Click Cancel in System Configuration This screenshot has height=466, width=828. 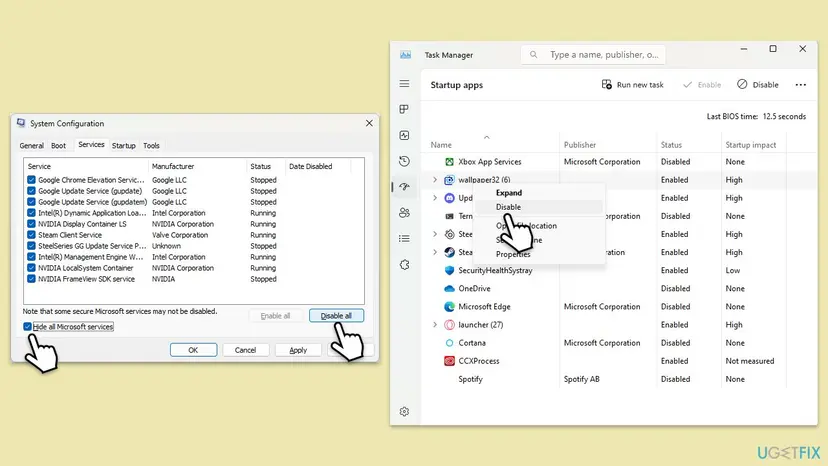click(245, 350)
